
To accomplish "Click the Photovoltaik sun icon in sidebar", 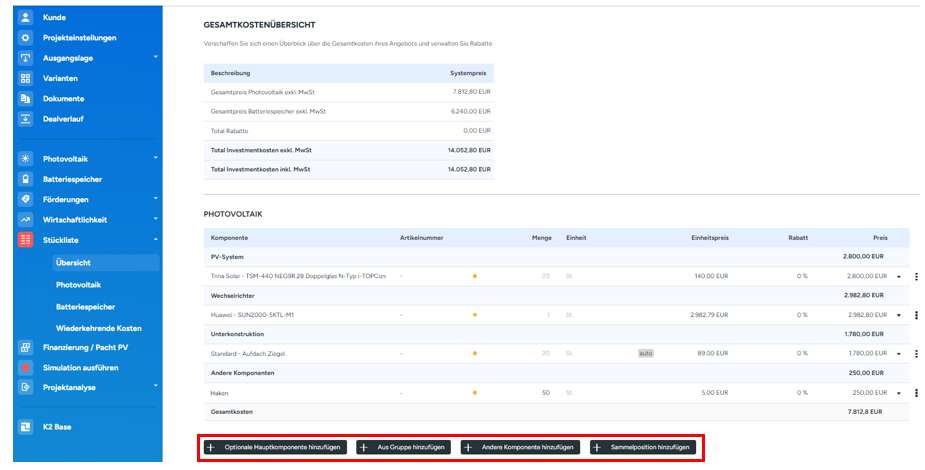I will click(x=26, y=159).
